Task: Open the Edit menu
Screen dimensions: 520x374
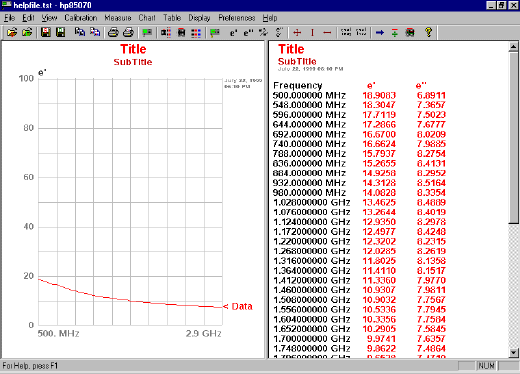Action: tap(28, 18)
